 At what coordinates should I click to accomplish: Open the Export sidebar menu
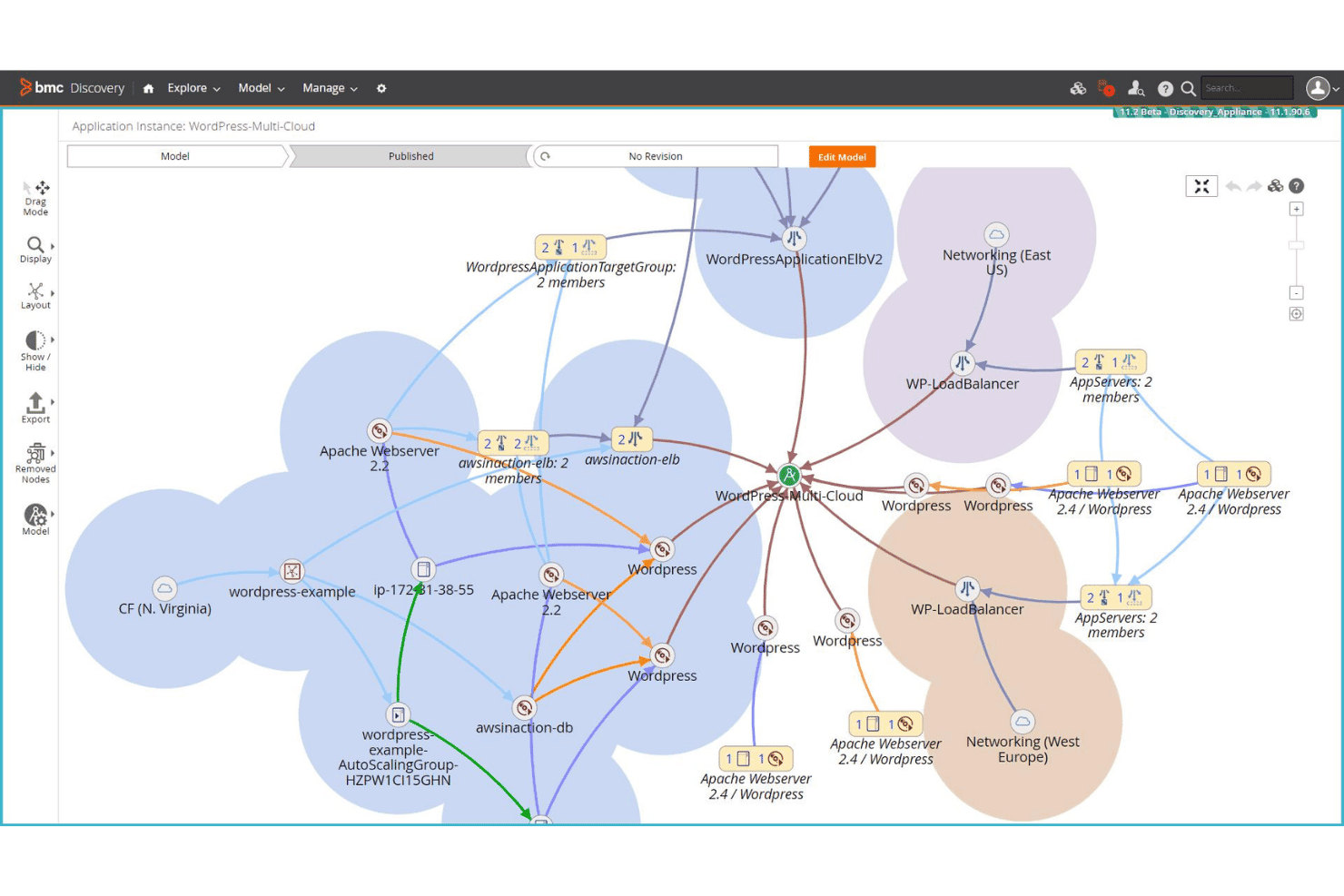[35, 408]
